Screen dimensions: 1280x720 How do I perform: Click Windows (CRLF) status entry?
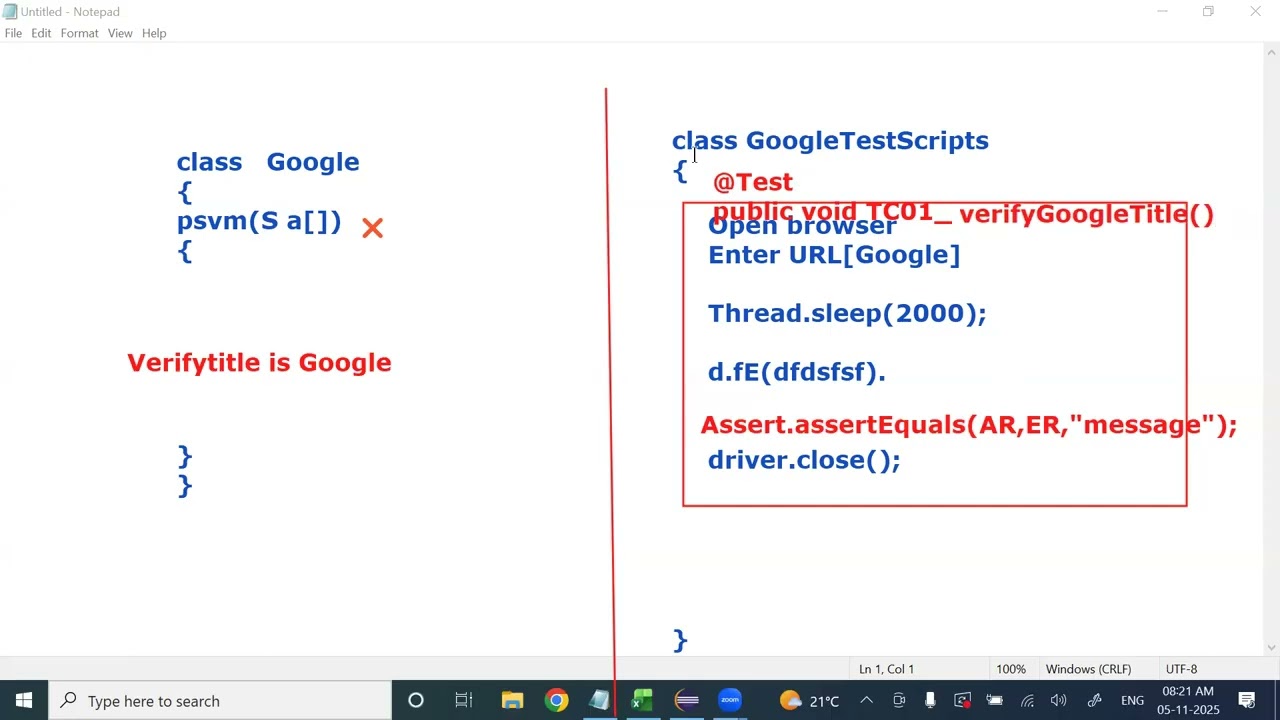tap(1088, 669)
